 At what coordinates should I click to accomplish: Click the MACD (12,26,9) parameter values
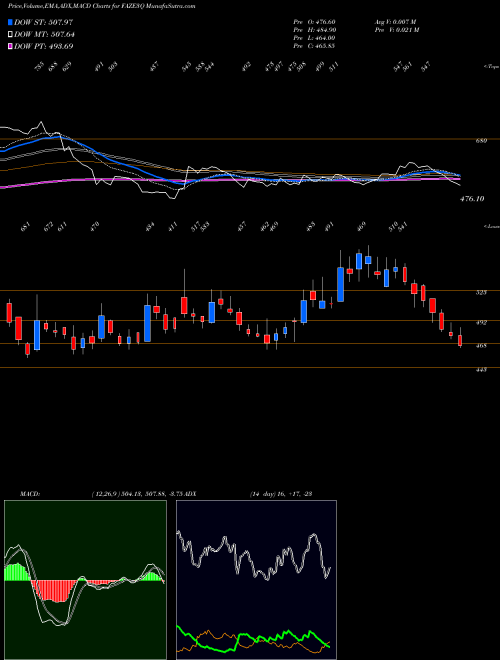pyautogui.click(x=138, y=494)
